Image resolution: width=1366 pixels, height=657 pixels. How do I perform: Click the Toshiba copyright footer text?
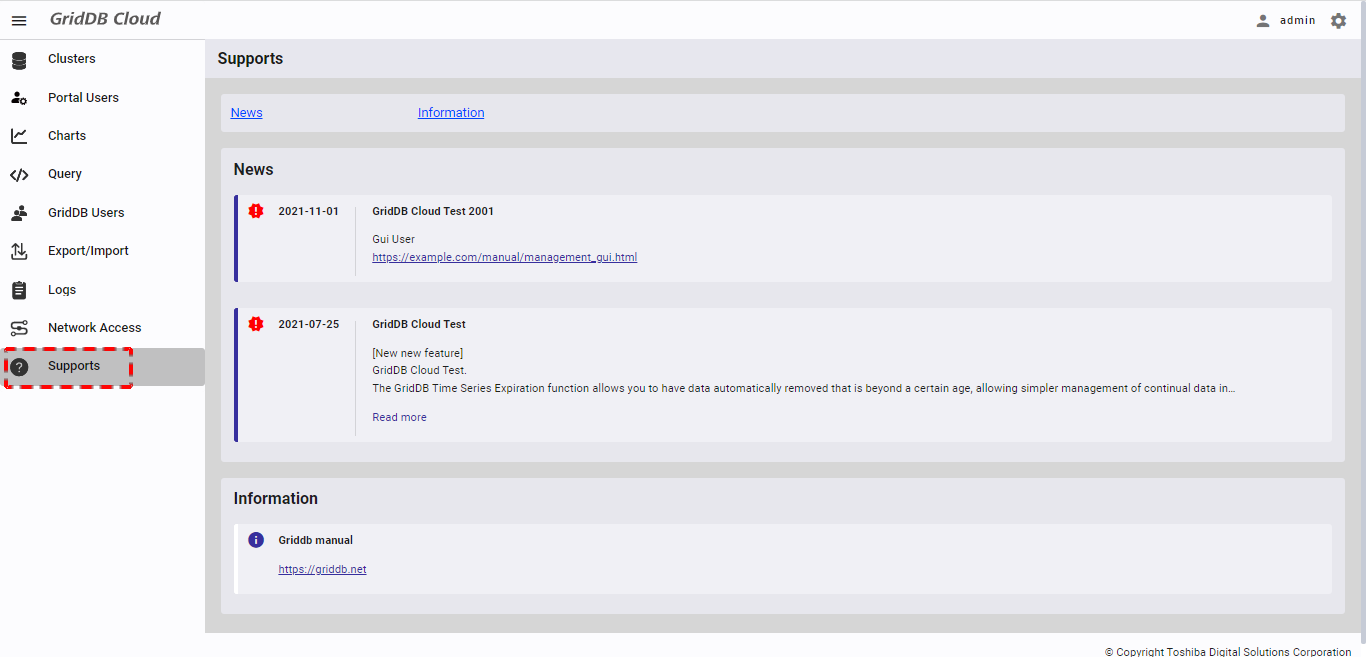1228,652
